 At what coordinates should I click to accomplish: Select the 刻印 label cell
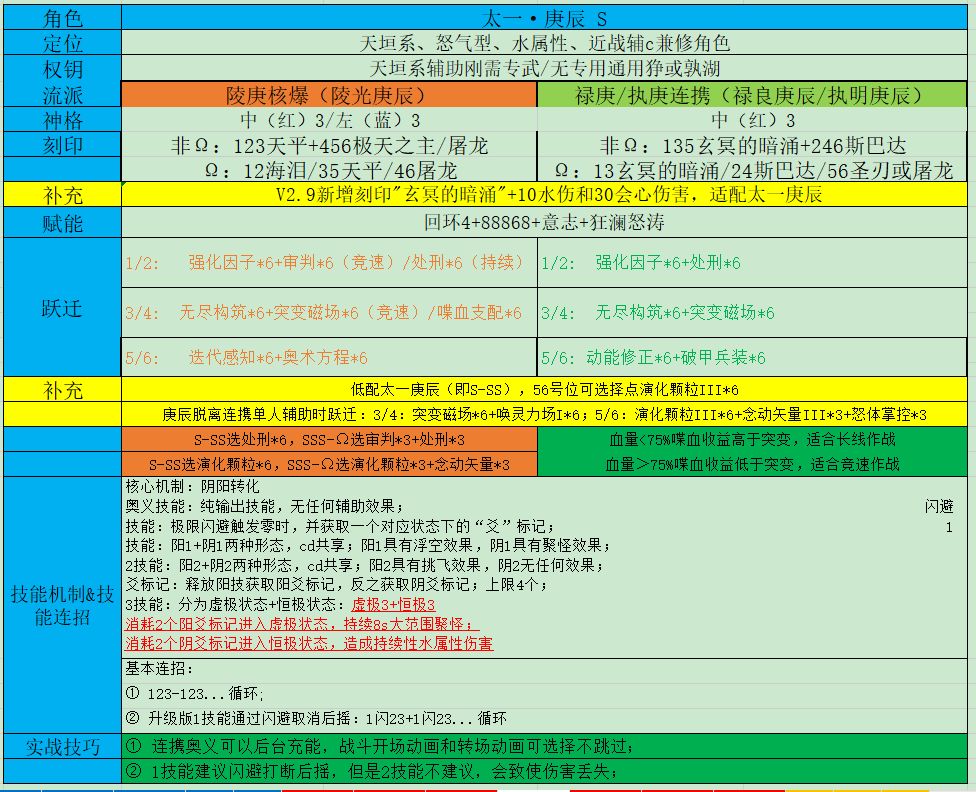(x=62, y=144)
